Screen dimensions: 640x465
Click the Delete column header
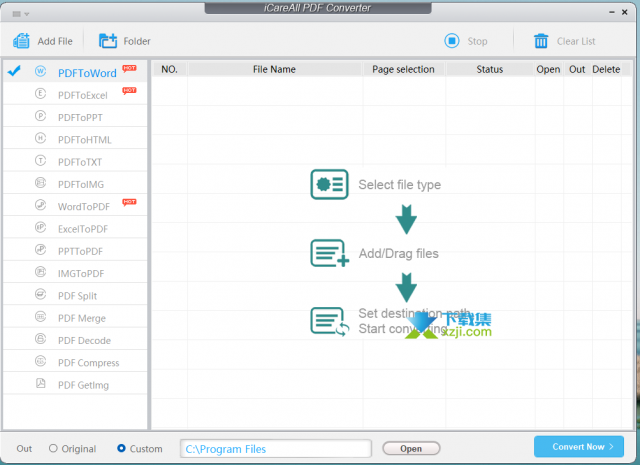pyautogui.click(x=606, y=69)
